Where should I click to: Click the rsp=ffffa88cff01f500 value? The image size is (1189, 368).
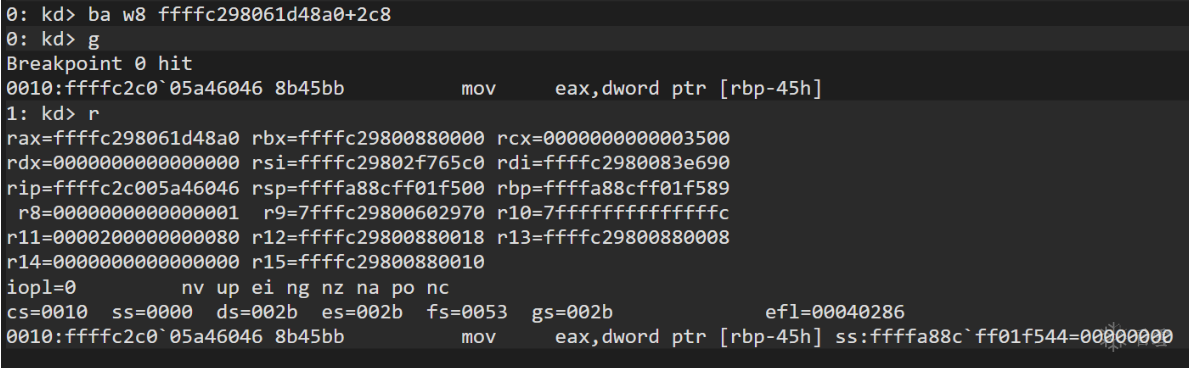pyautogui.click(x=369, y=187)
